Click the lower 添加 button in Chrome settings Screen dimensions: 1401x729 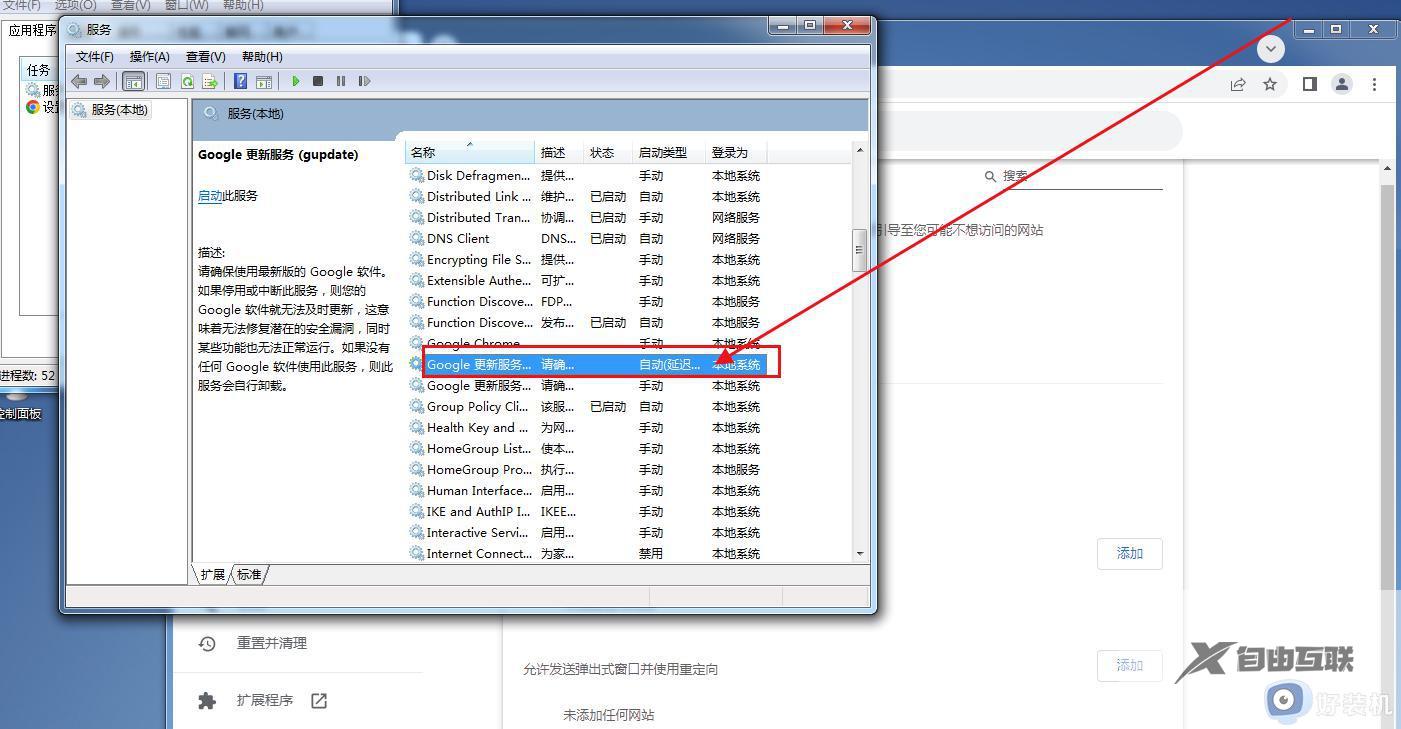click(1129, 666)
